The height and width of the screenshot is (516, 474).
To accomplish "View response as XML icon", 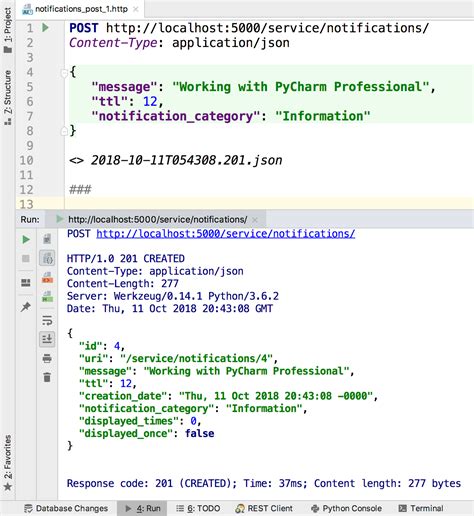I will point(47,278).
